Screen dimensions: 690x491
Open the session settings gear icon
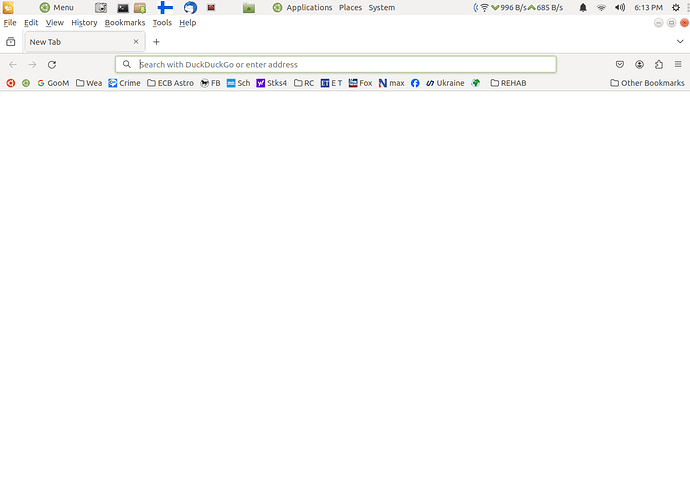[676, 7]
